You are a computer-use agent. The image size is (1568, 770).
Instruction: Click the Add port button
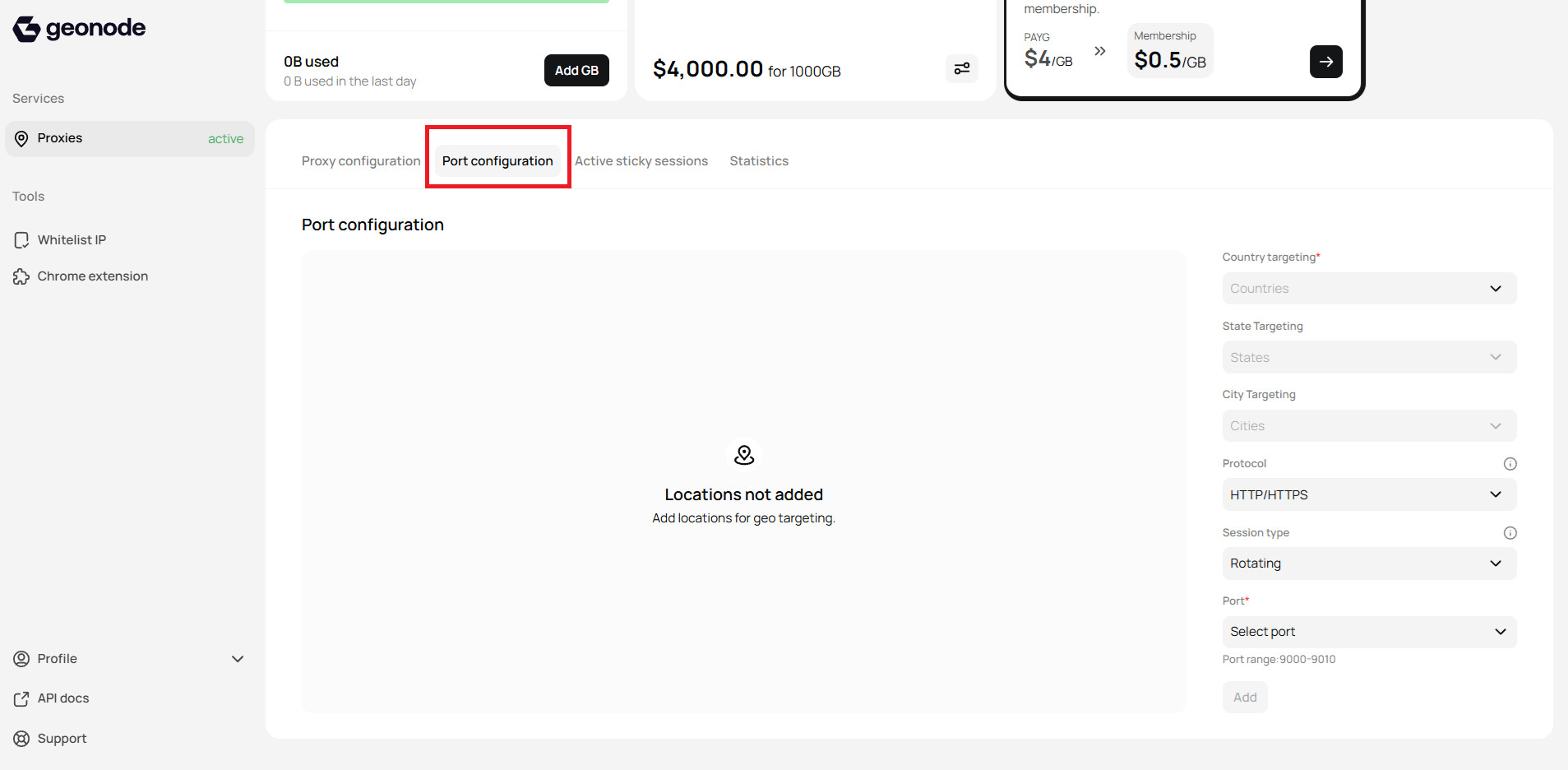[x=1245, y=698]
